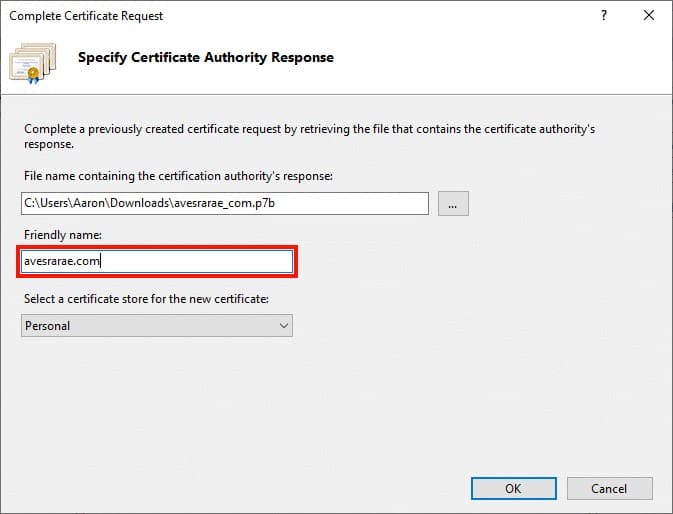Open the file browser with the ellipsis button
Viewport: 673px width, 514px height.
coord(452,203)
